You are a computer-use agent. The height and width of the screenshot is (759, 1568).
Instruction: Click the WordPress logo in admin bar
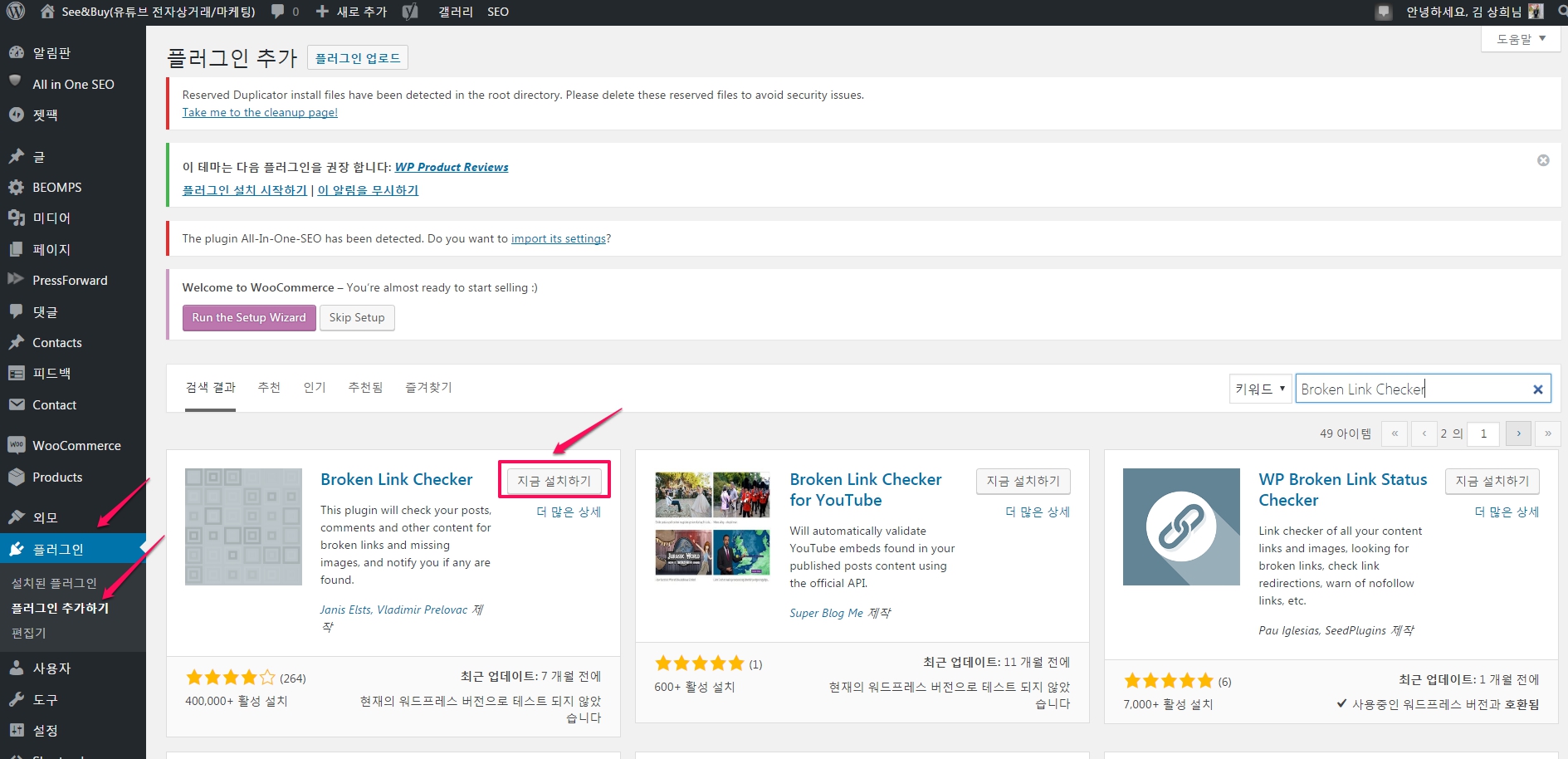pyautogui.click(x=16, y=12)
